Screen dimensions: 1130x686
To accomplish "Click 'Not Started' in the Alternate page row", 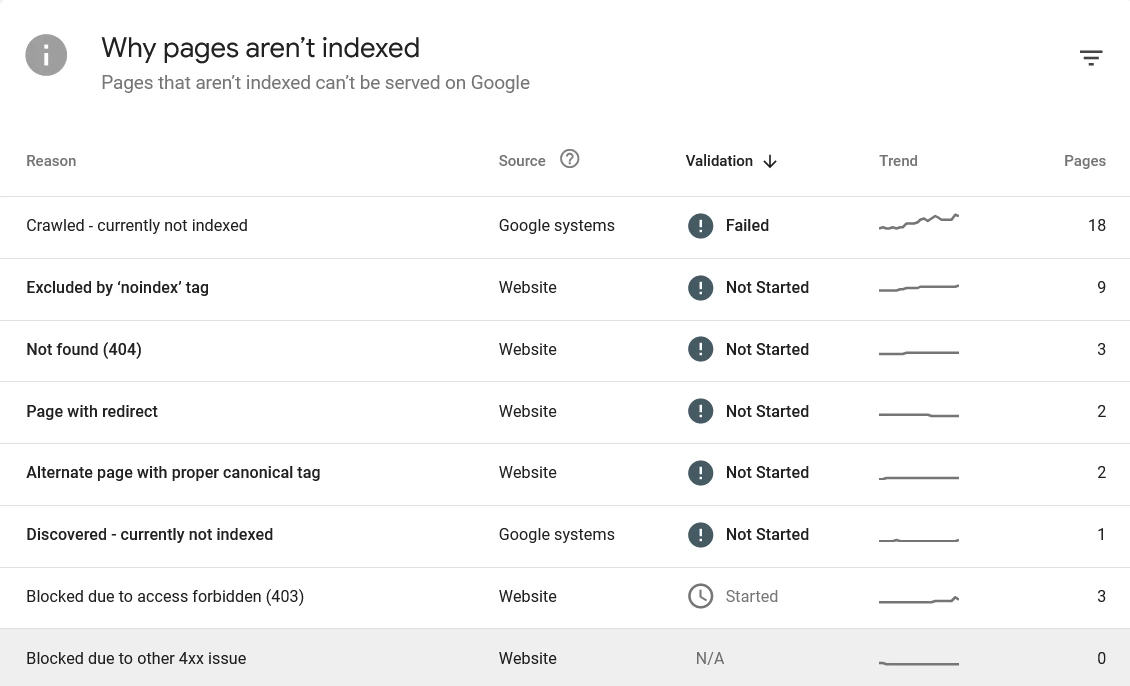I will coord(768,473).
